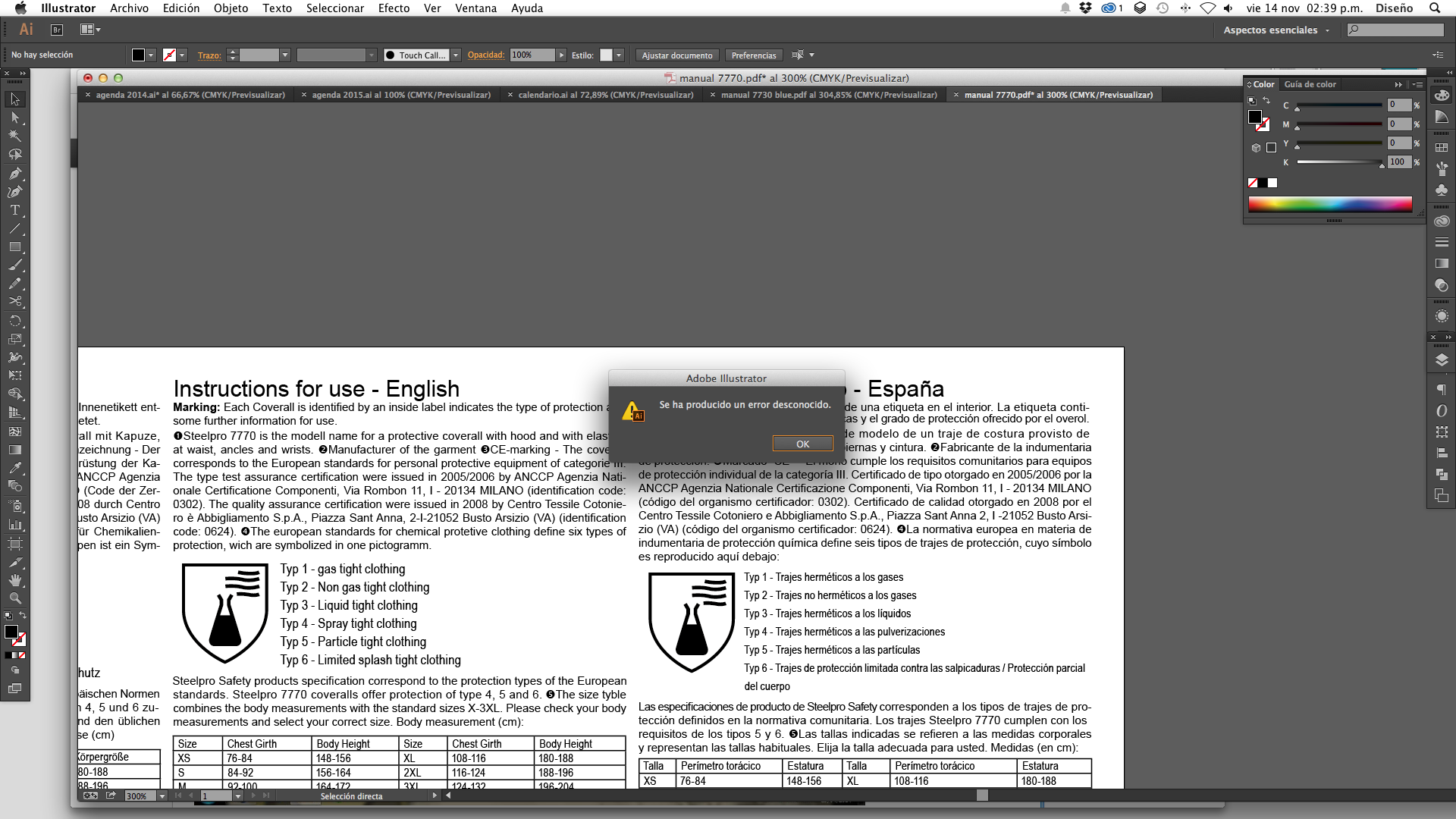The width and height of the screenshot is (1456, 819).
Task: Open the Efecto menu
Action: pos(393,8)
